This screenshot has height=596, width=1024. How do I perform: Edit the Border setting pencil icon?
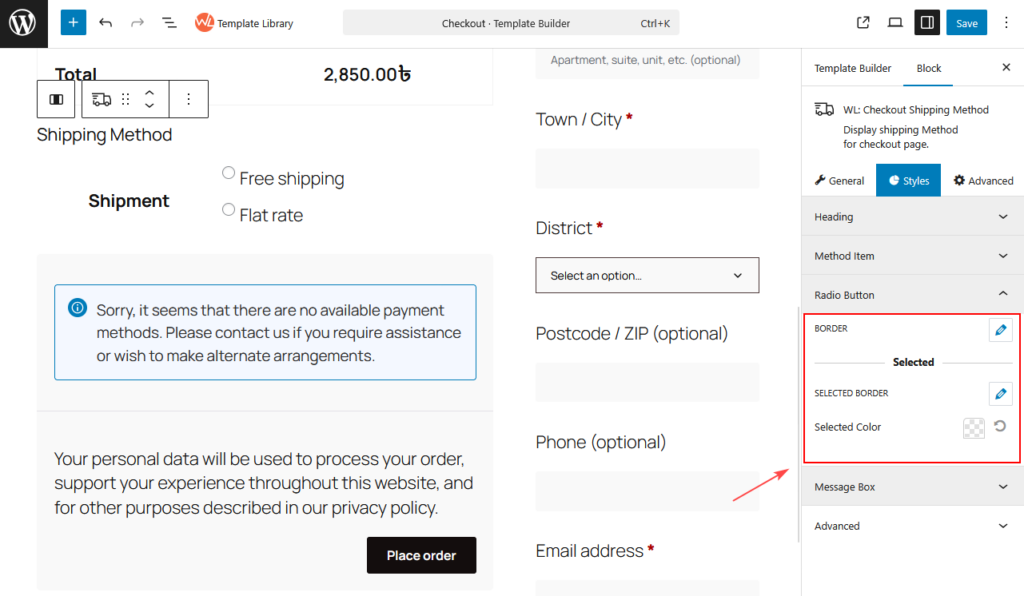coord(1000,329)
